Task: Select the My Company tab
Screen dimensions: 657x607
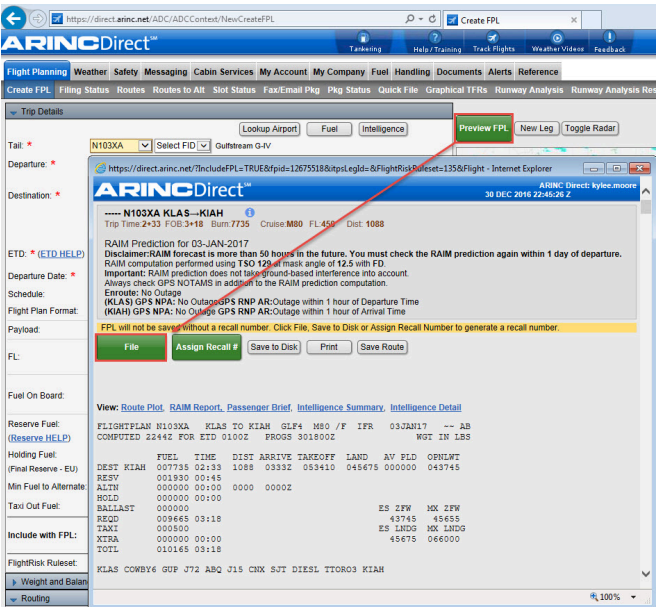Action: click(339, 72)
